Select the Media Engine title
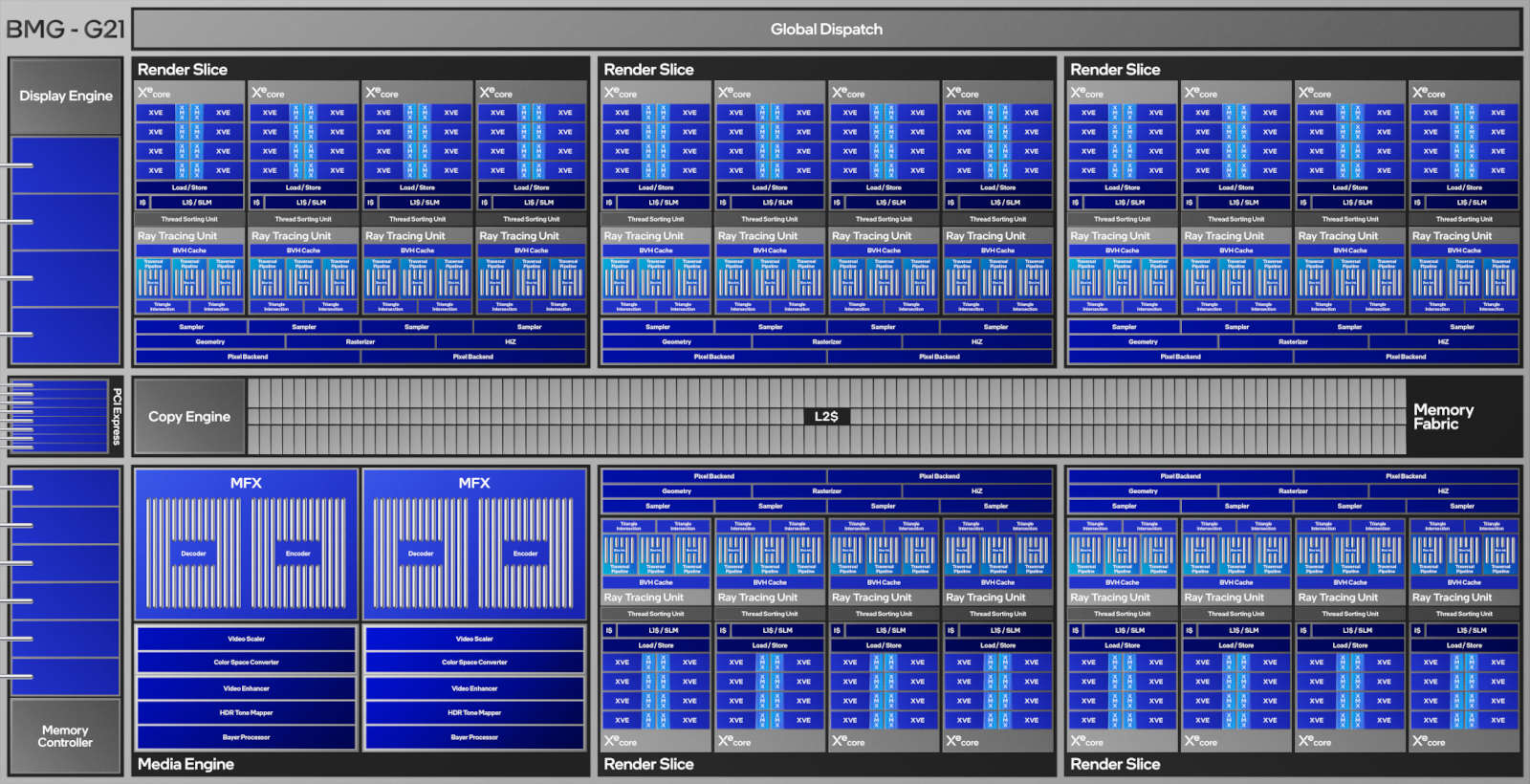The image size is (1530, 784). pos(186,764)
